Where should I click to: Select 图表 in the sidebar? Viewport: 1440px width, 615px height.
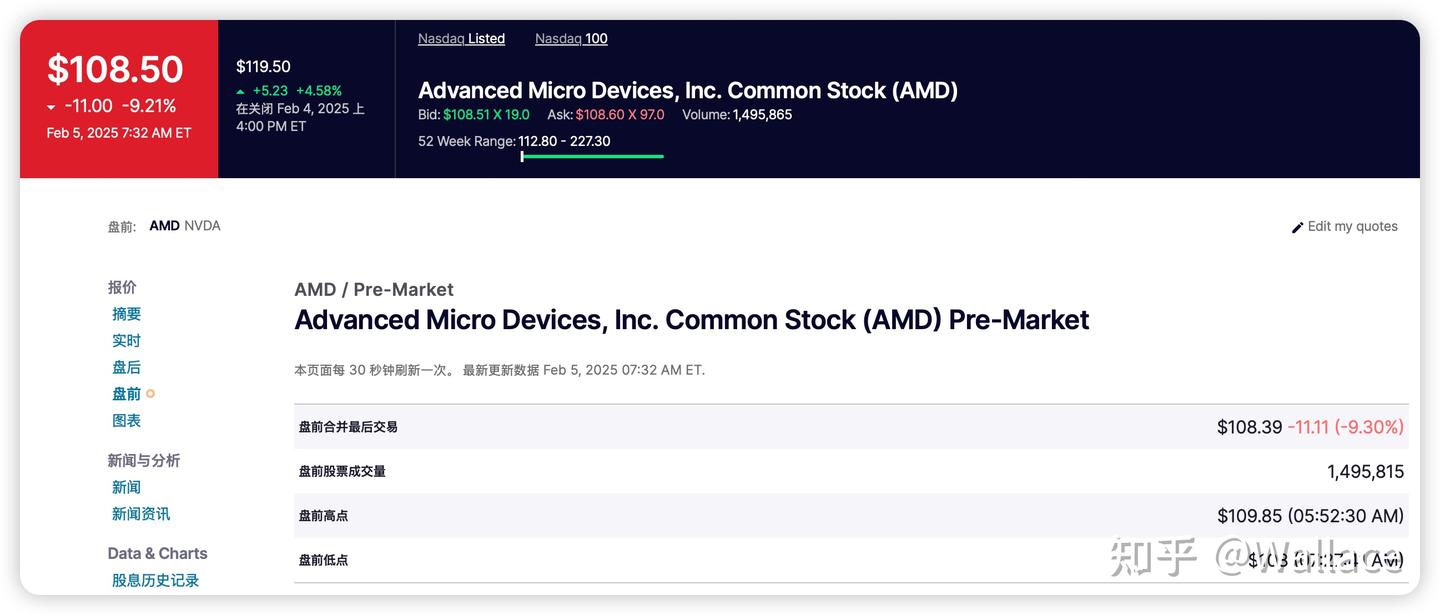[x=126, y=420]
